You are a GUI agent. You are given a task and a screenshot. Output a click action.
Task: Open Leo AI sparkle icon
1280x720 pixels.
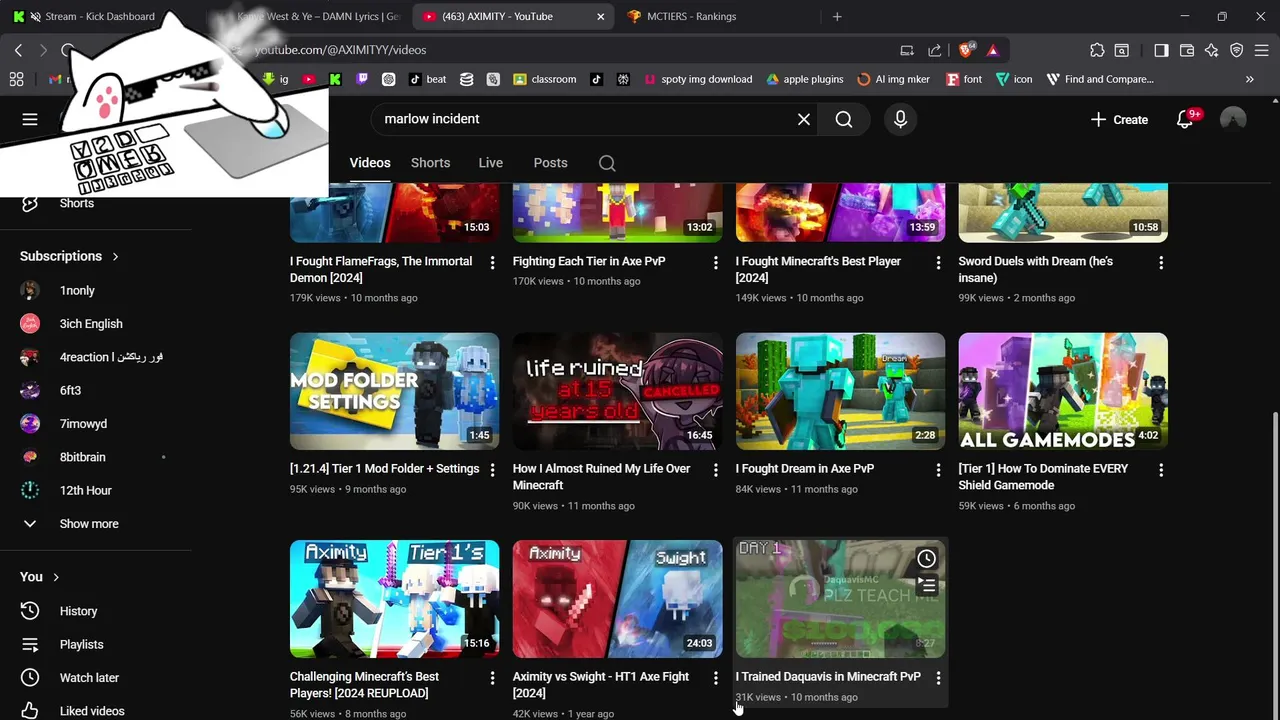coord(1212,50)
